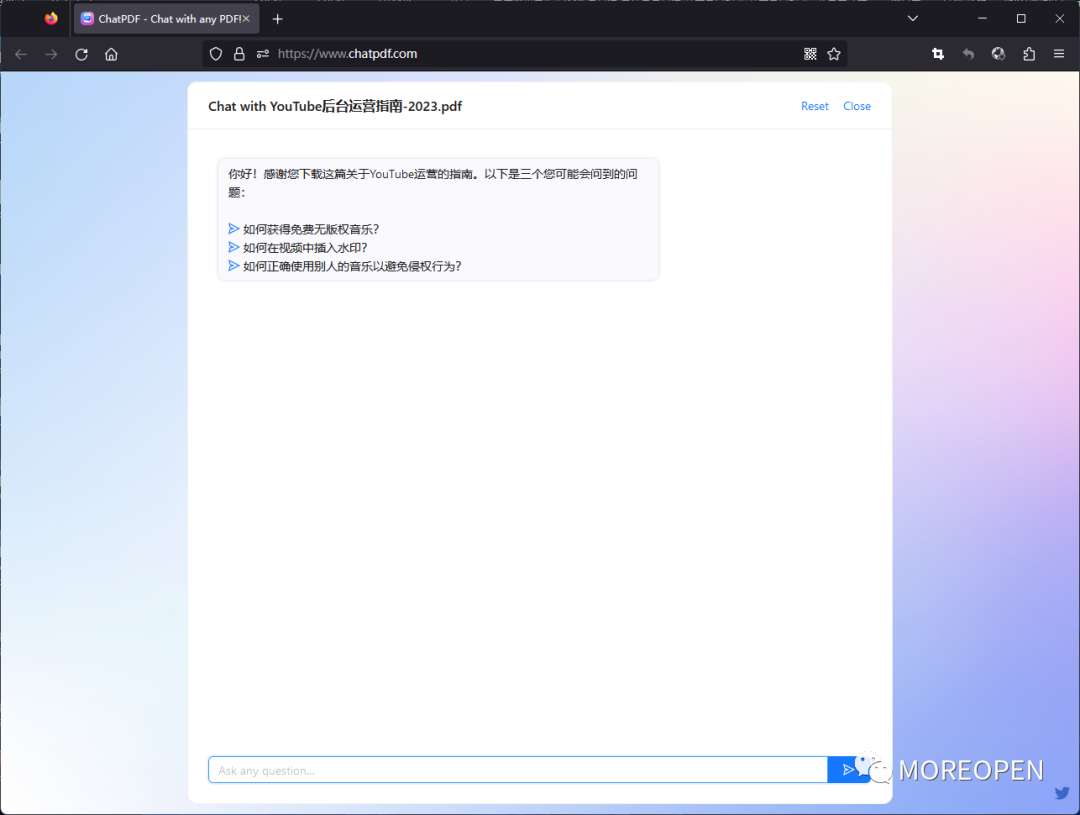Go forward to next page

pyautogui.click(x=51, y=54)
